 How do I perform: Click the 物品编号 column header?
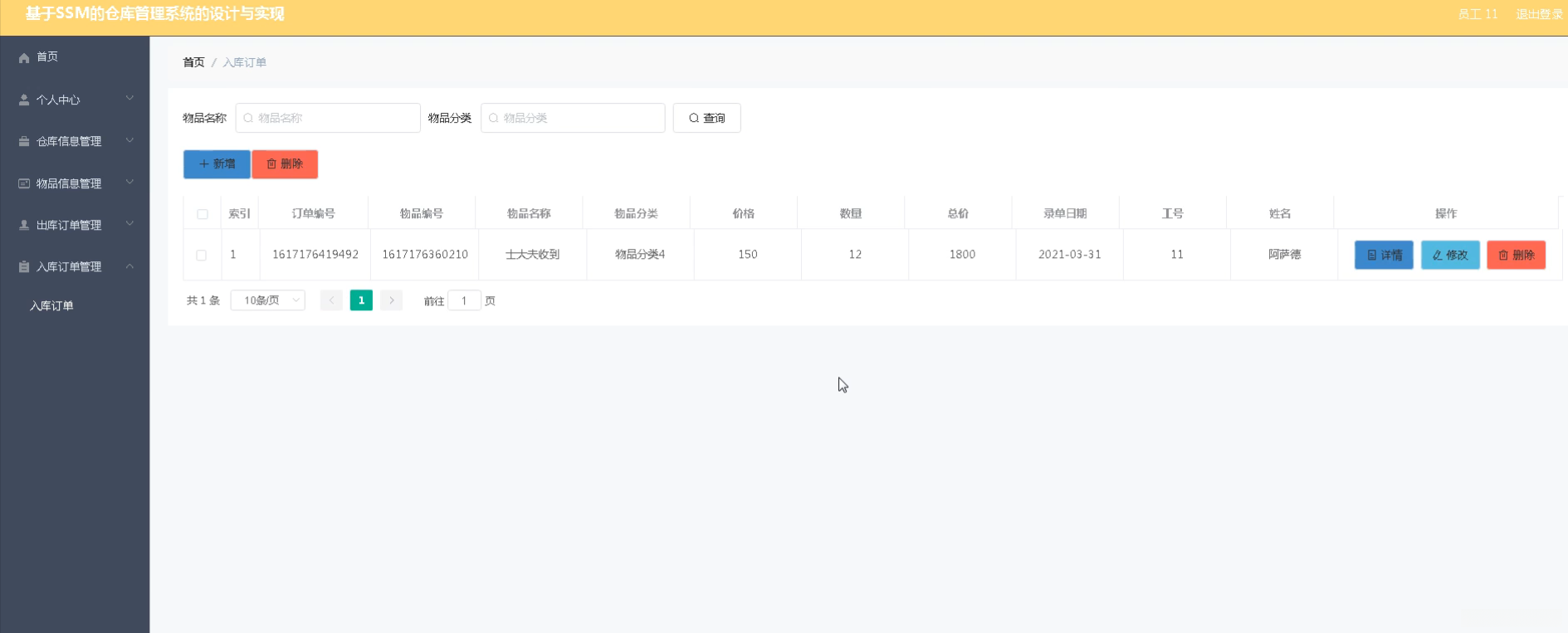[x=422, y=213]
